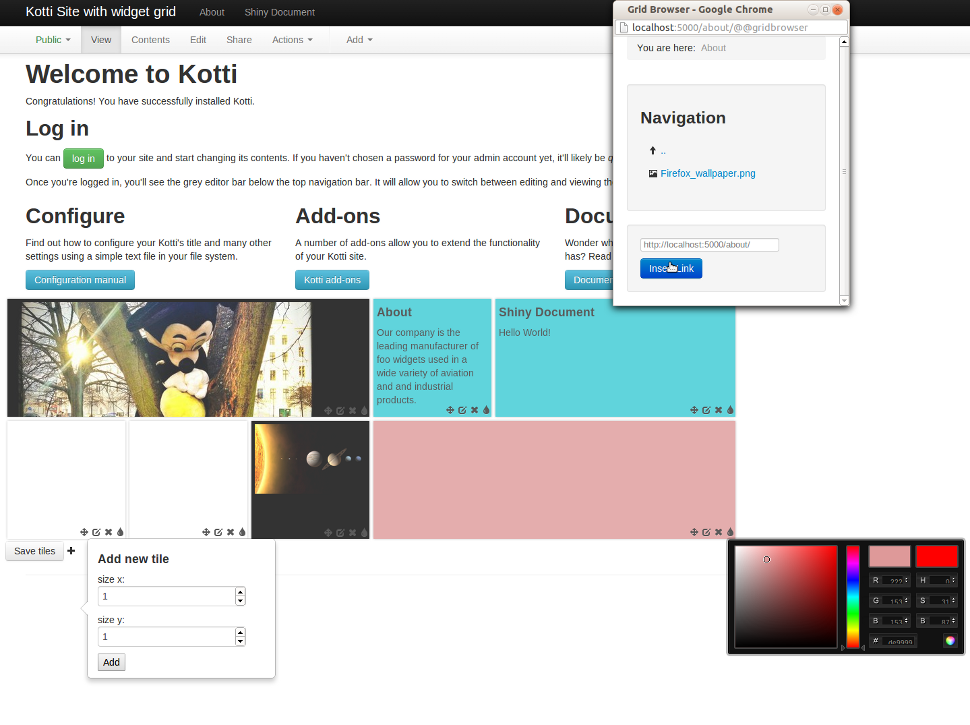Viewport: 970px width, 725px height.
Task: Click move icon on the pink tile
Action: [x=694, y=532]
